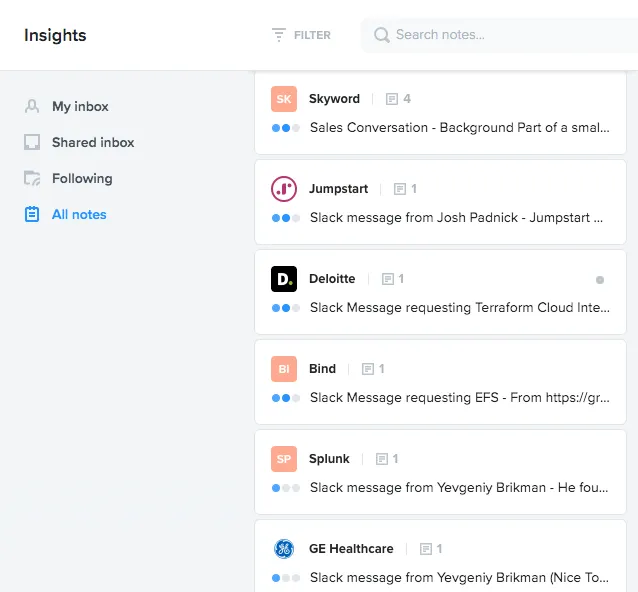Open the Following section
Viewport: 638px width, 592px height.
click(x=82, y=178)
